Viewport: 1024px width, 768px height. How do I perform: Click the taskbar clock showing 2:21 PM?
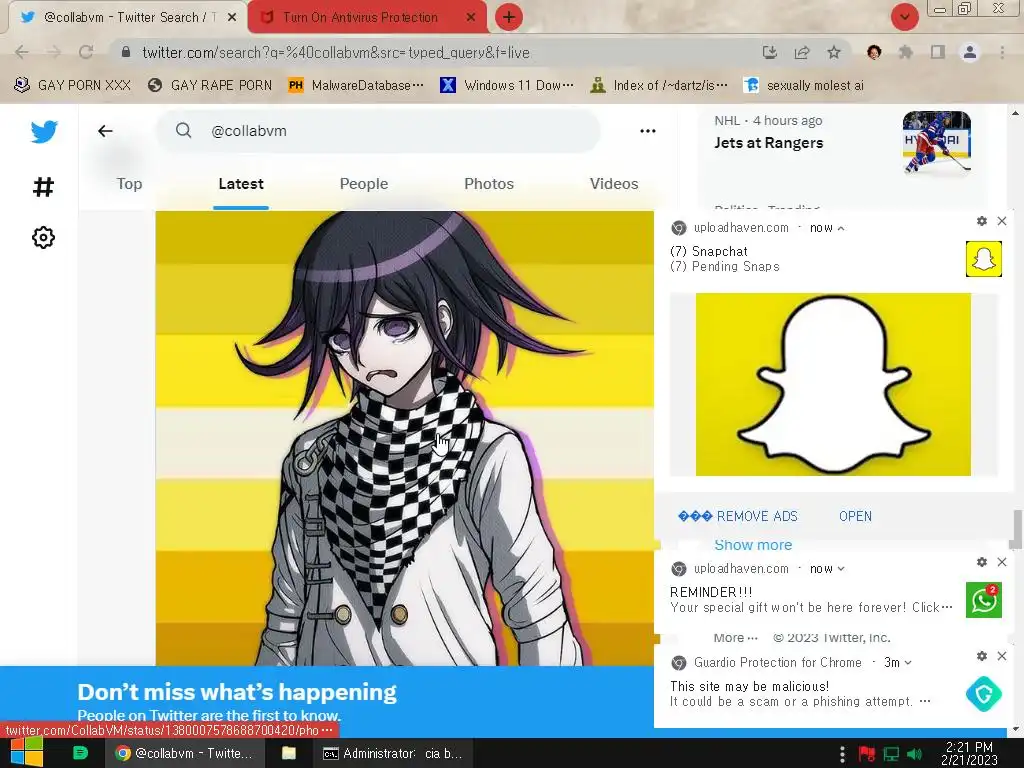[x=969, y=753]
